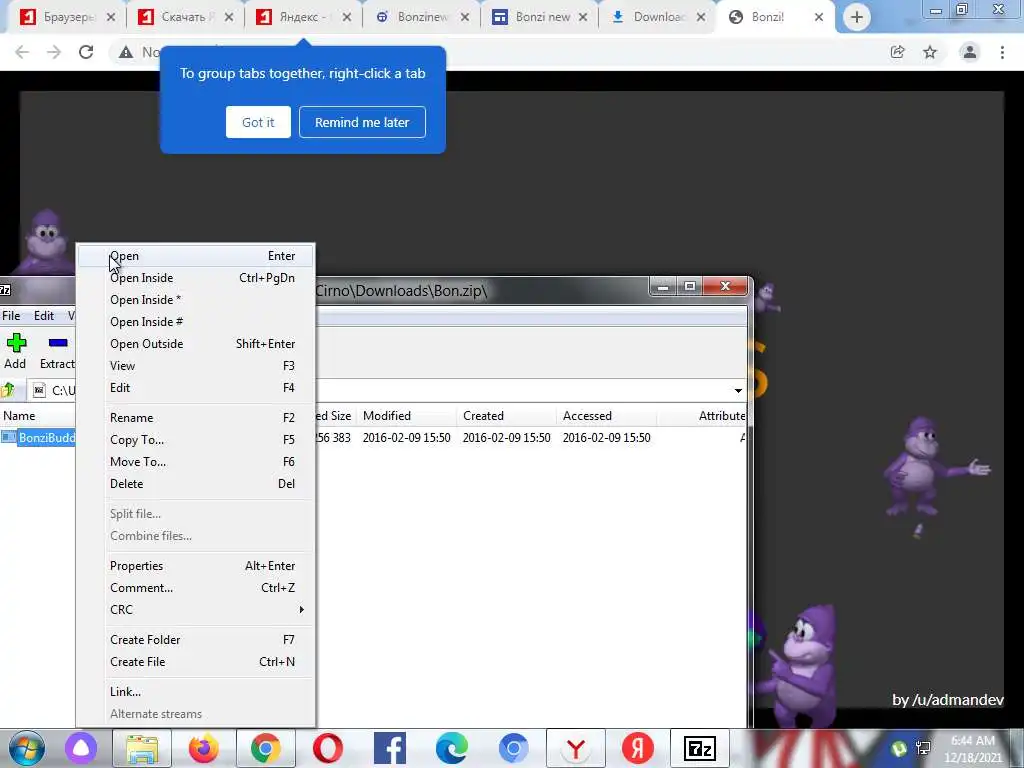The image size is (1024, 768).
Task: Open Properties from the context menu
Action: 196,566
